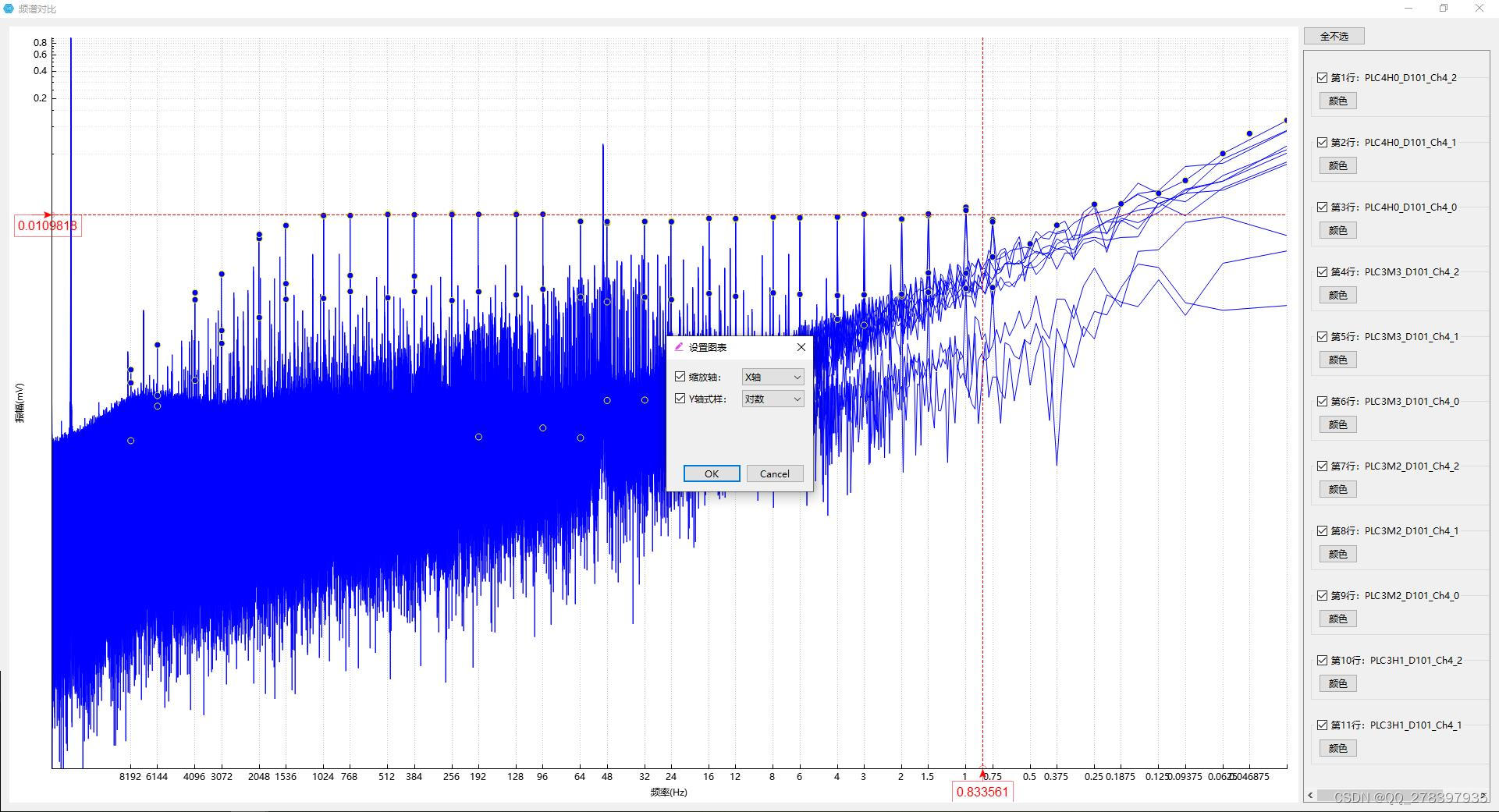Viewport: 1499px width, 812px height.
Task: Click the 频谱对比 application icon in title bar
Action: coord(9,9)
